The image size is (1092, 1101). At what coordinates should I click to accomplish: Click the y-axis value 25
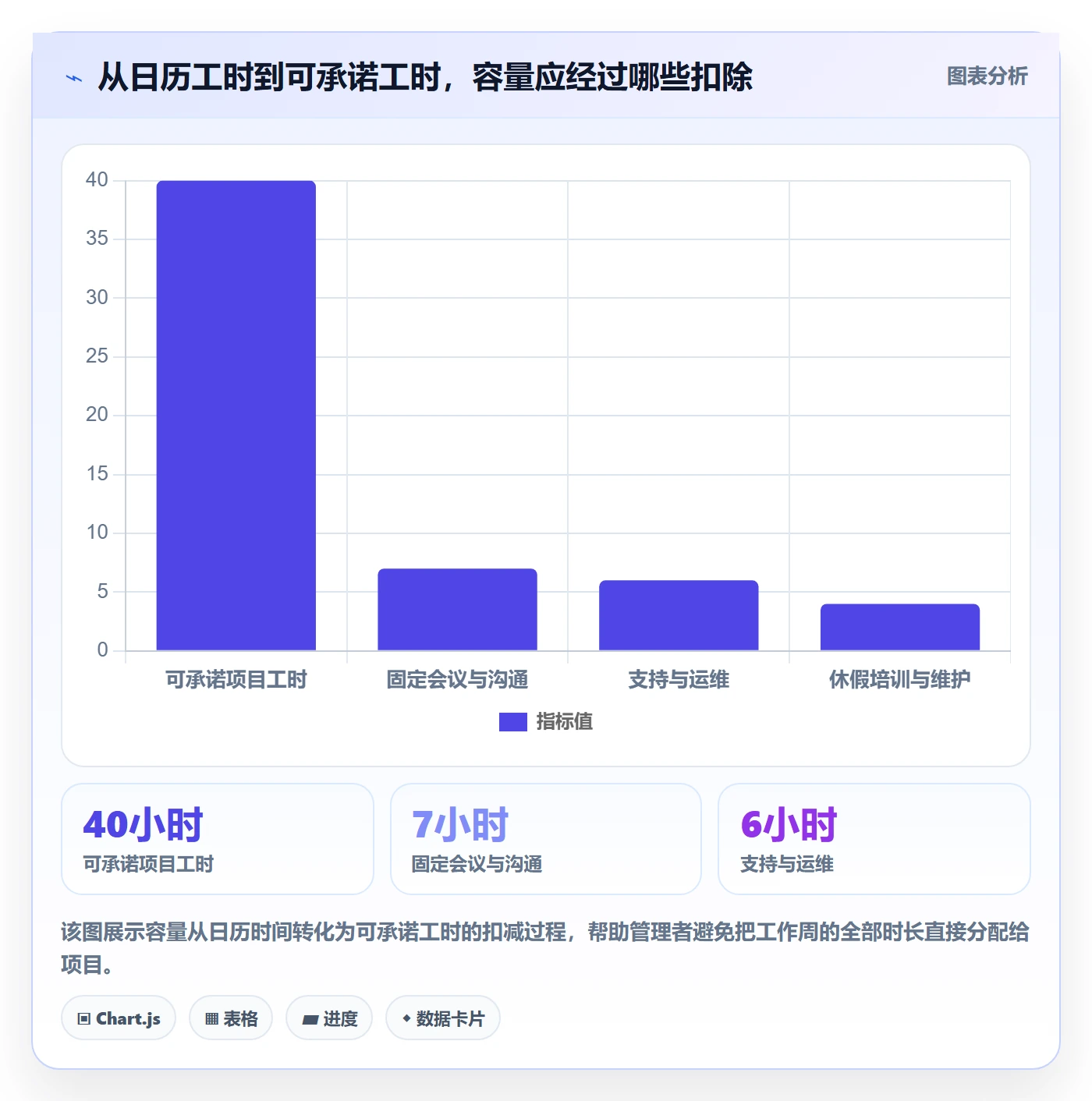(97, 356)
